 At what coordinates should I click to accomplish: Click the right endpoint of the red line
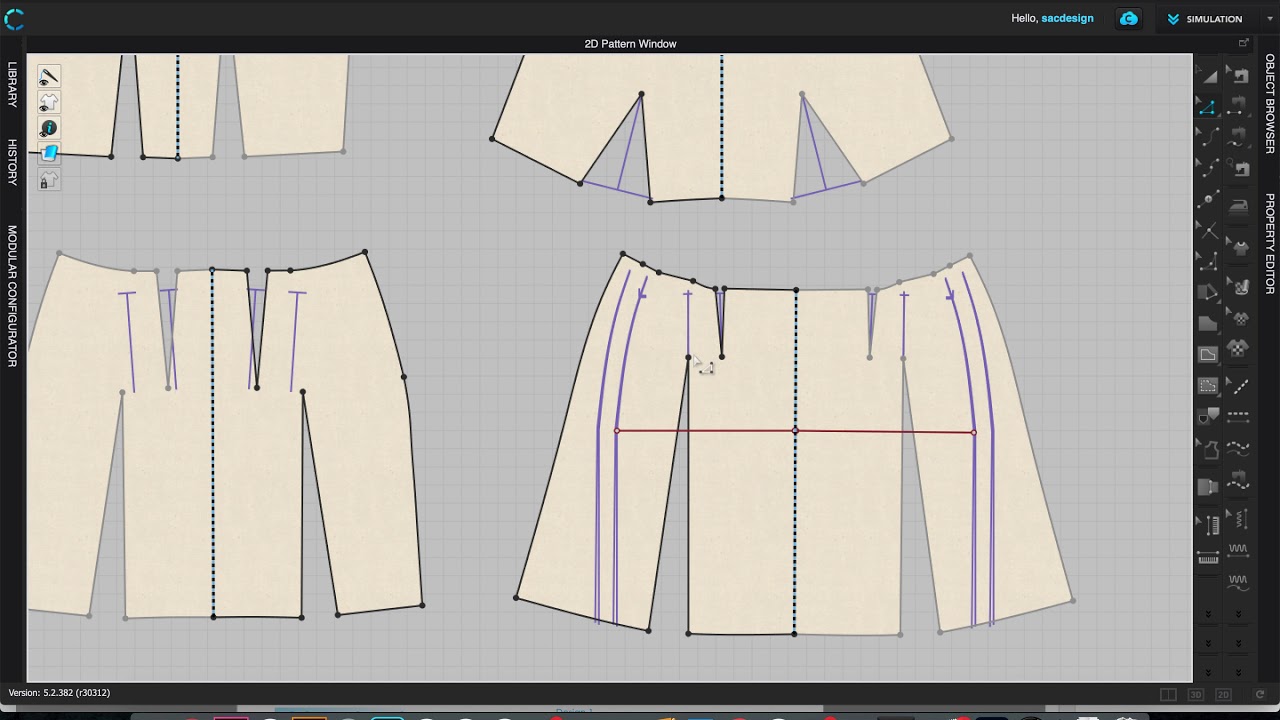pyautogui.click(x=974, y=433)
